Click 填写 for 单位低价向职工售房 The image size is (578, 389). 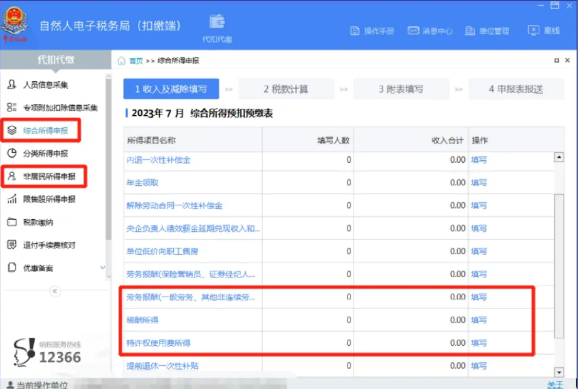point(479,251)
